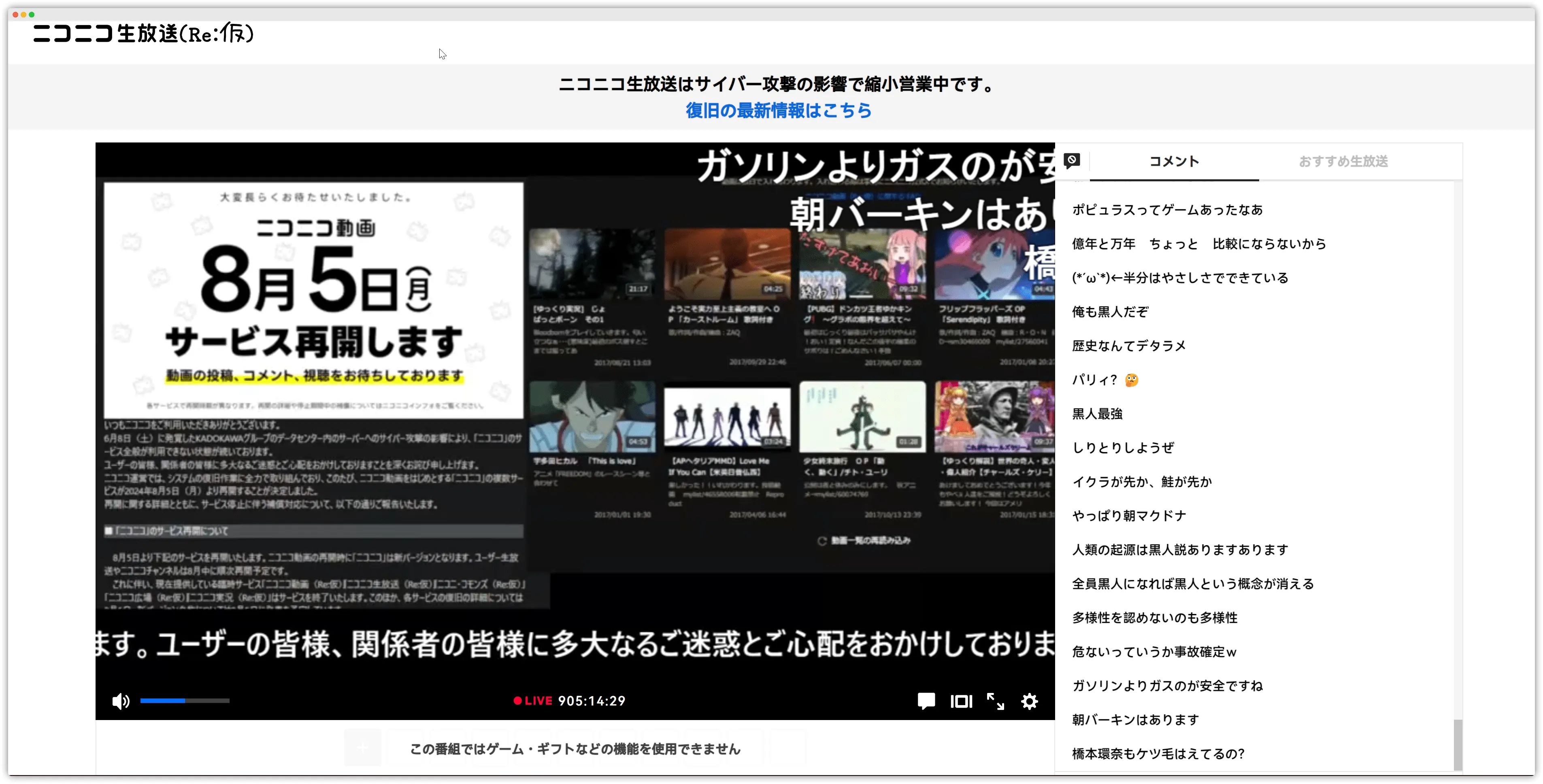Image resolution: width=1543 pixels, height=784 pixels.
Task: Click the macOS green zoom window button
Action: pyautogui.click(x=32, y=15)
